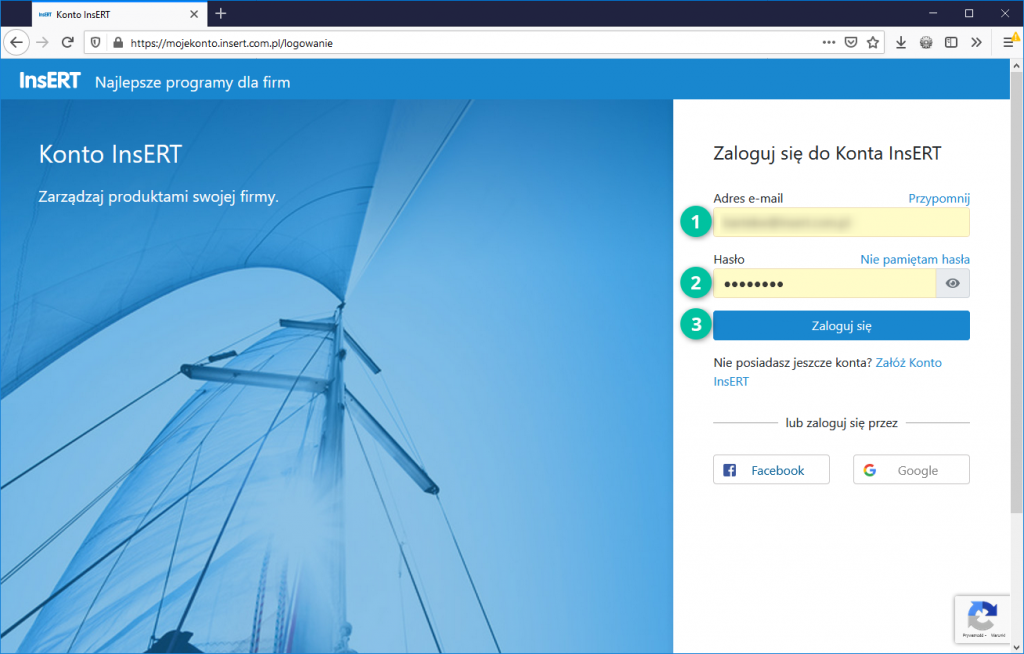This screenshot has width=1024, height=654.
Task: Click scrollbar up arrow
Action: [x=1017, y=65]
